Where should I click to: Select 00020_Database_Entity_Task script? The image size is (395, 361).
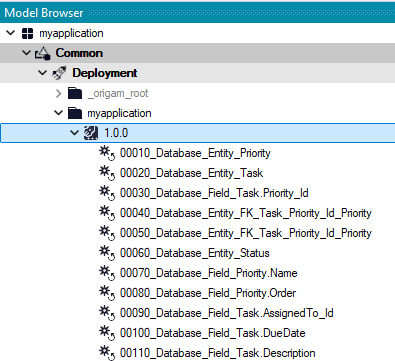(192, 173)
